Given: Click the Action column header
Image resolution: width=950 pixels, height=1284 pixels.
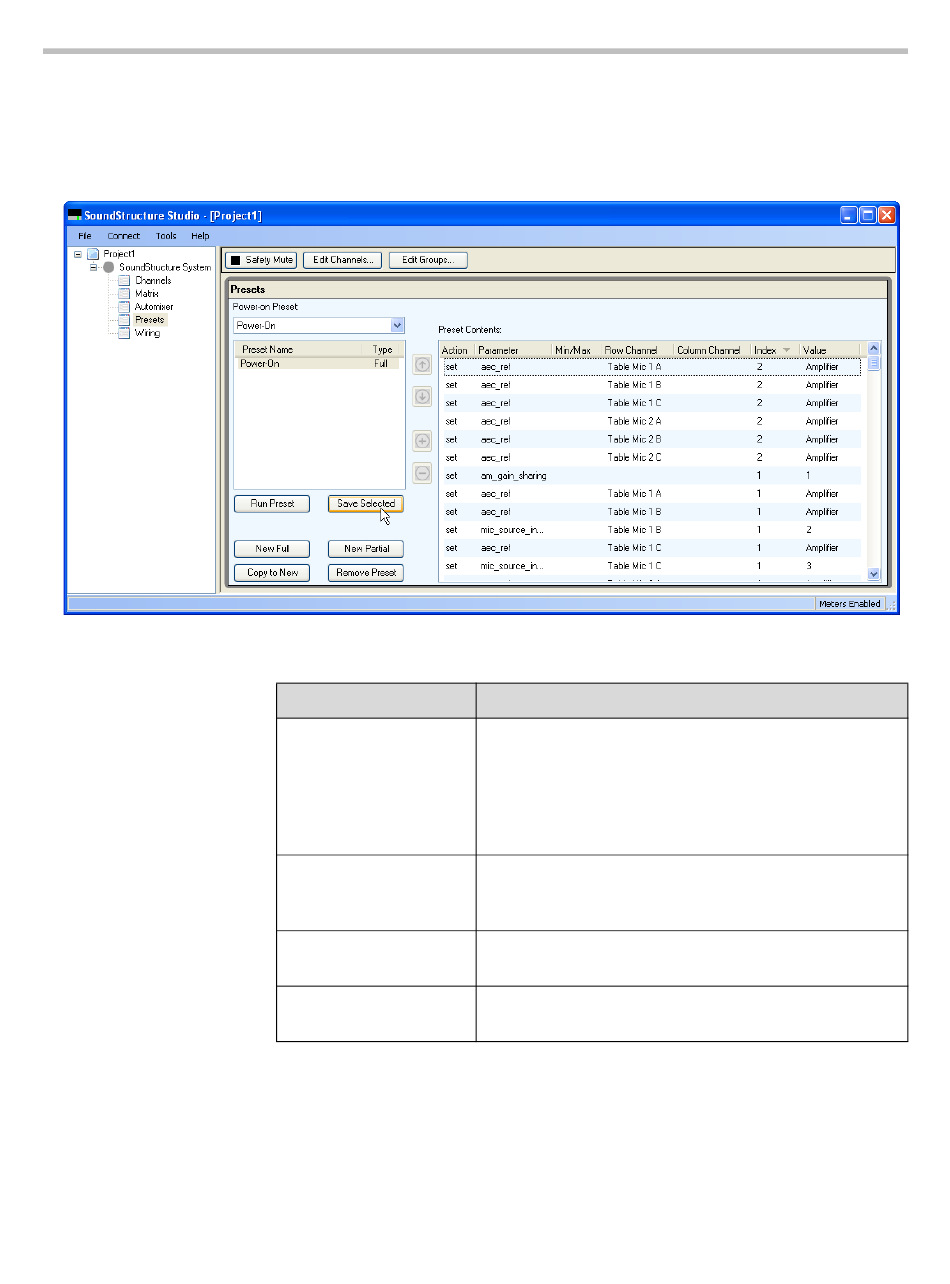Looking at the screenshot, I should tap(457, 350).
